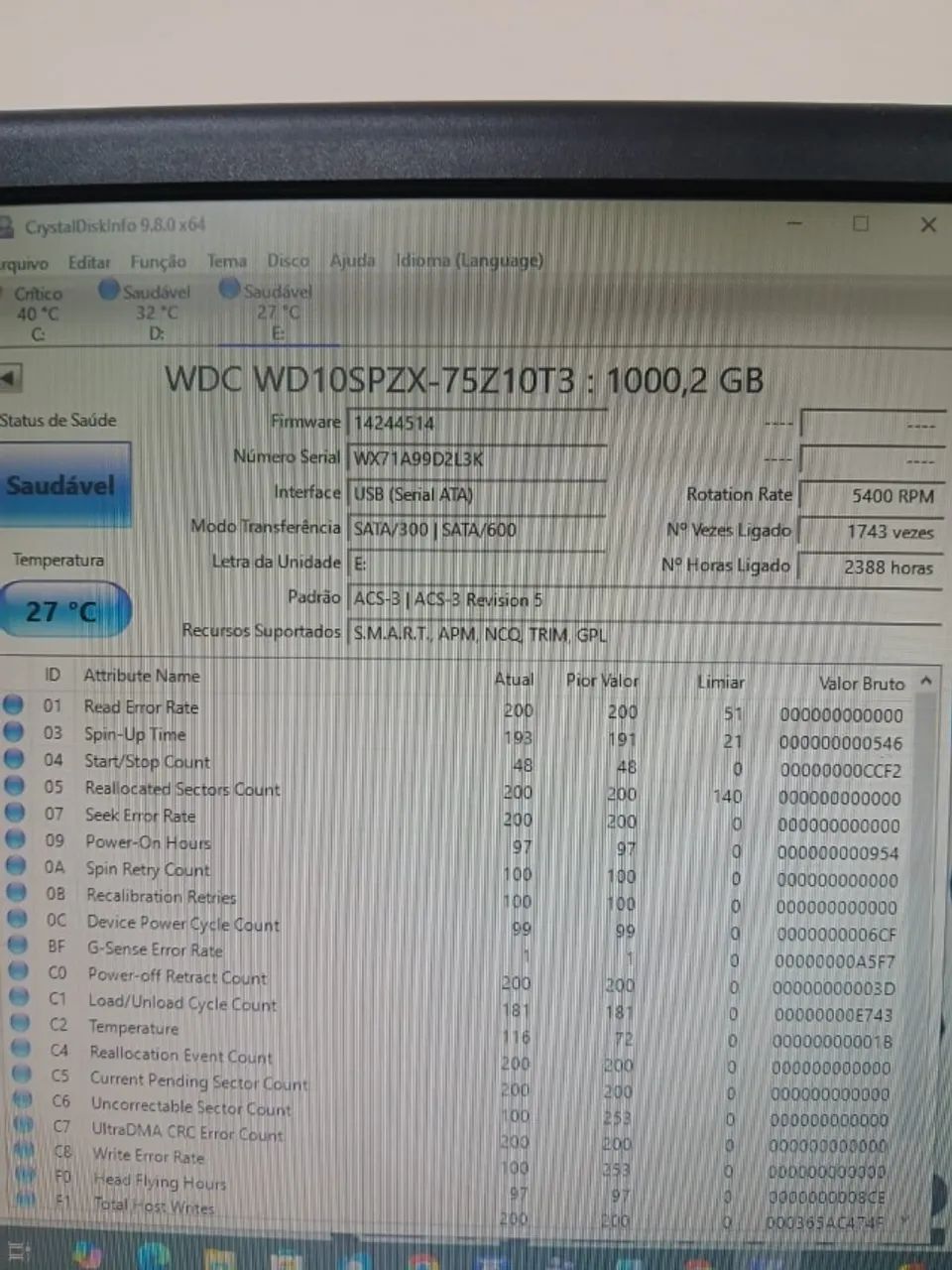Screen dimensions: 952x1270
Task: Click the status icon of Spin Retry Count
Action: (17, 865)
